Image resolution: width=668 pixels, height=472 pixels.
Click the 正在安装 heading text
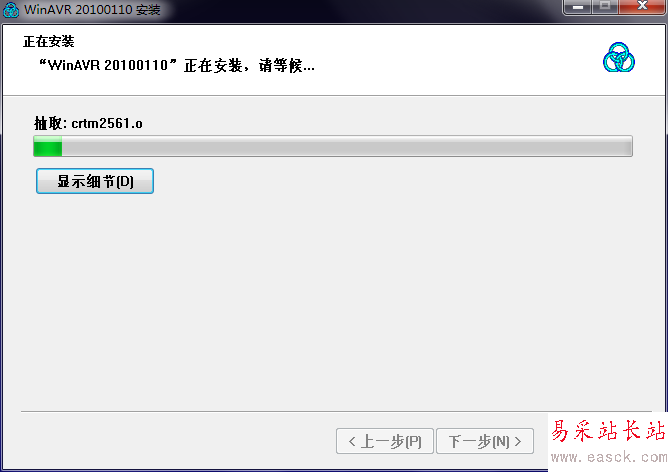(x=49, y=41)
